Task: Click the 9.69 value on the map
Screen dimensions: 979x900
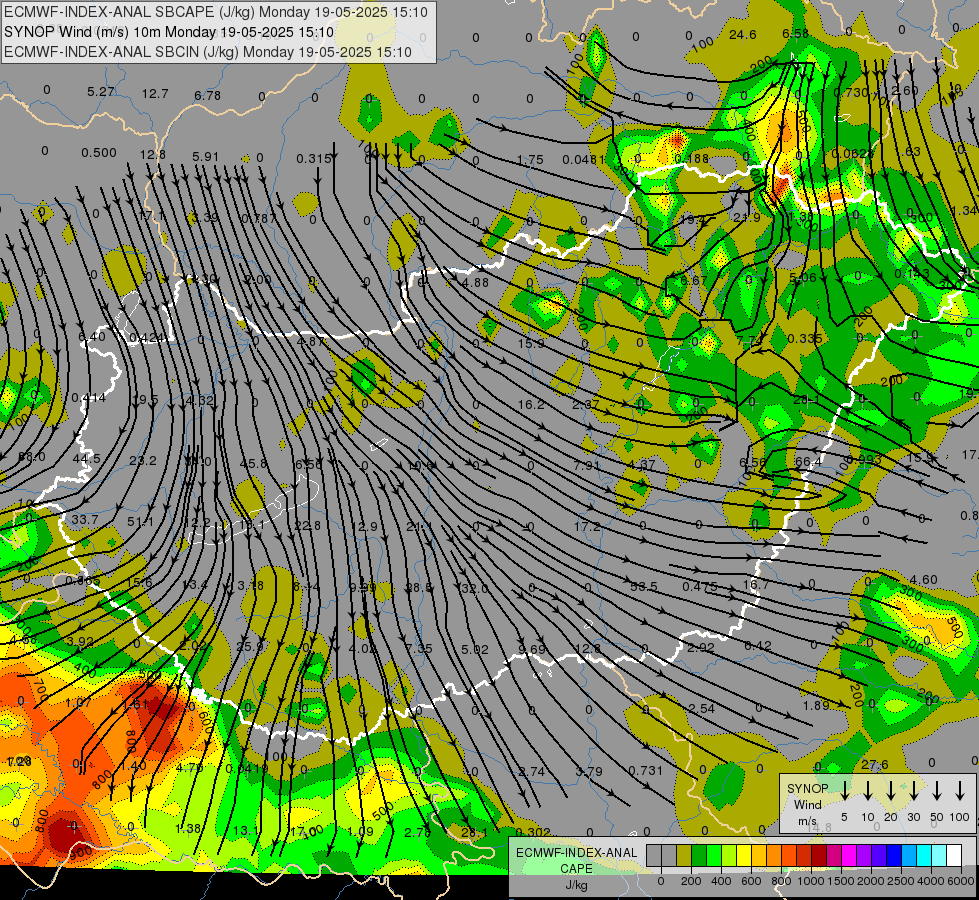Action: [531, 650]
